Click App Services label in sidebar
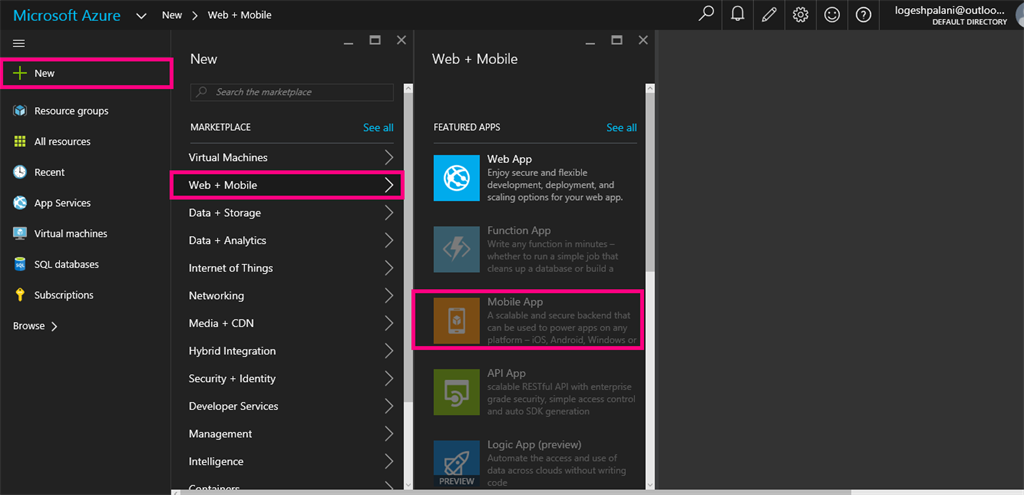 [63, 203]
